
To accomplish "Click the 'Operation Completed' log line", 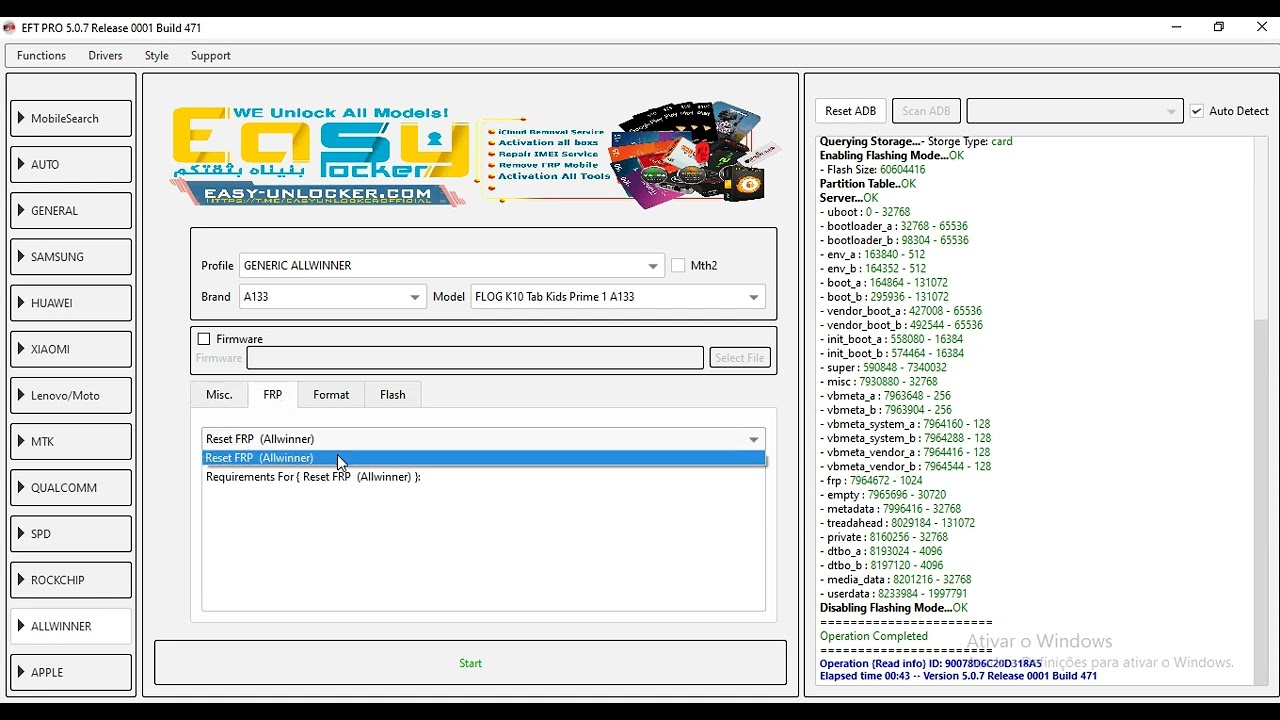I will 874,636.
